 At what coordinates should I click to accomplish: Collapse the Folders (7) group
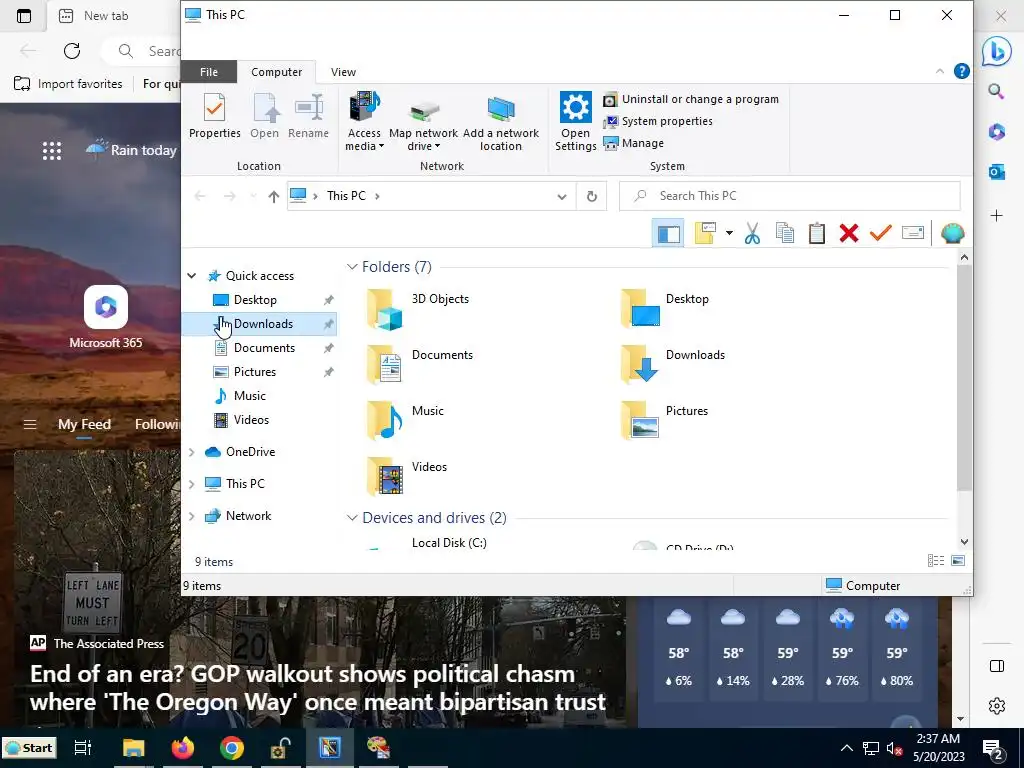pos(352,266)
